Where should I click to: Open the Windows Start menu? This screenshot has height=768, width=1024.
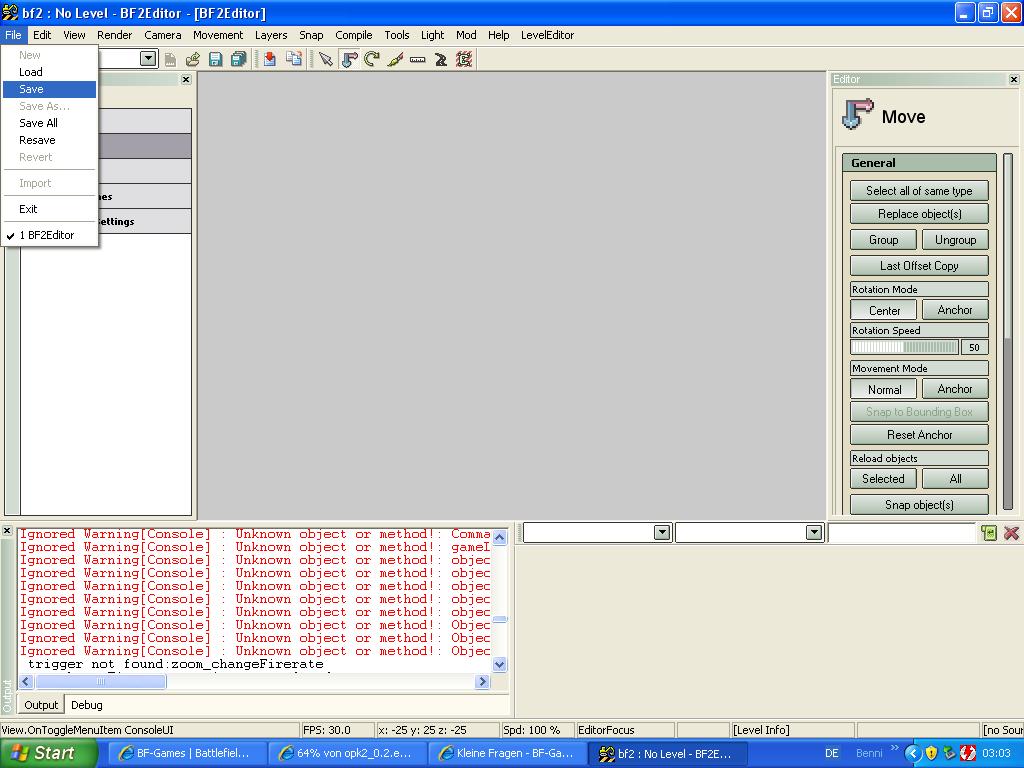point(49,753)
